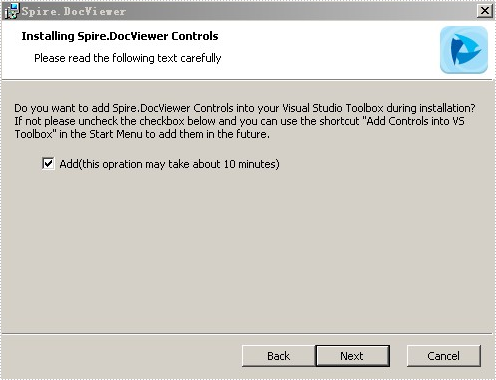Click the blue Spire logo image

tap(464, 50)
